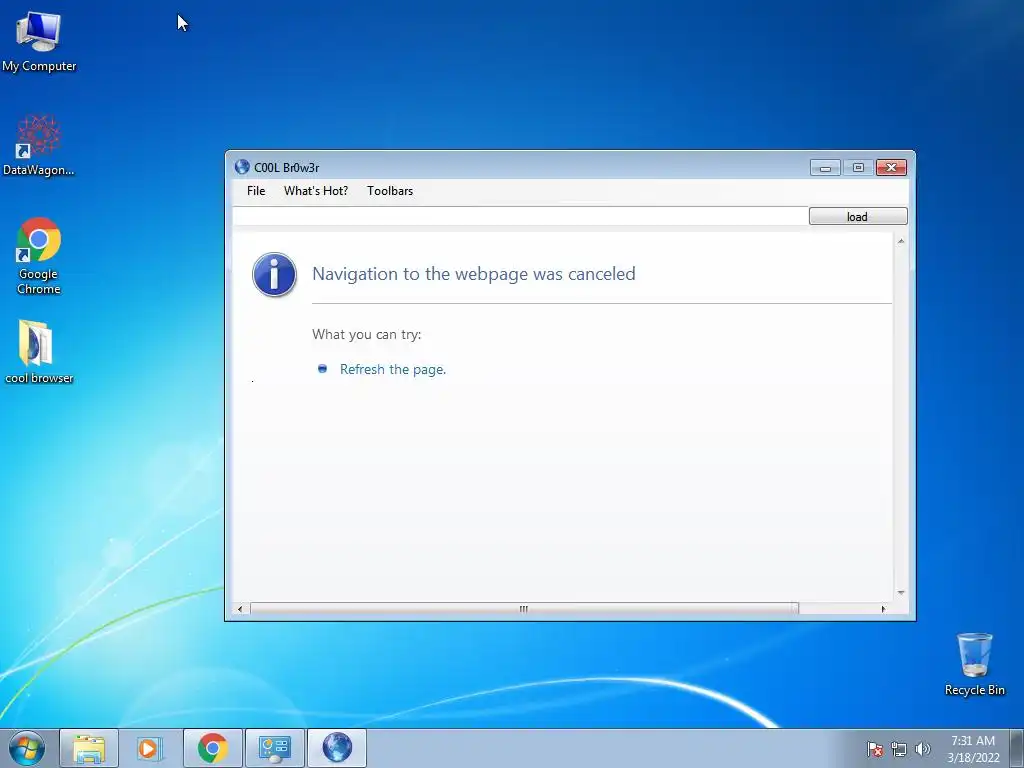Open the Control Panel taskbar icon
This screenshot has height=768, width=1024.
click(x=274, y=748)
